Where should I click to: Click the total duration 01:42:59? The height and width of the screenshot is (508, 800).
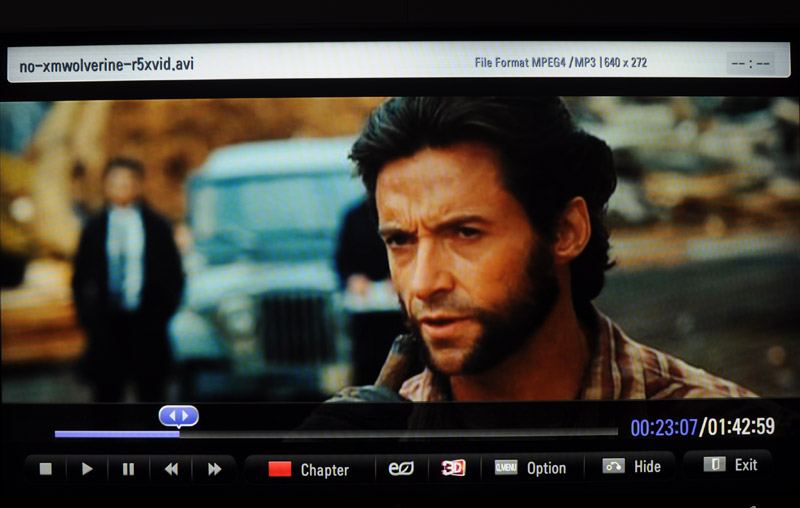tap(740, 426)
